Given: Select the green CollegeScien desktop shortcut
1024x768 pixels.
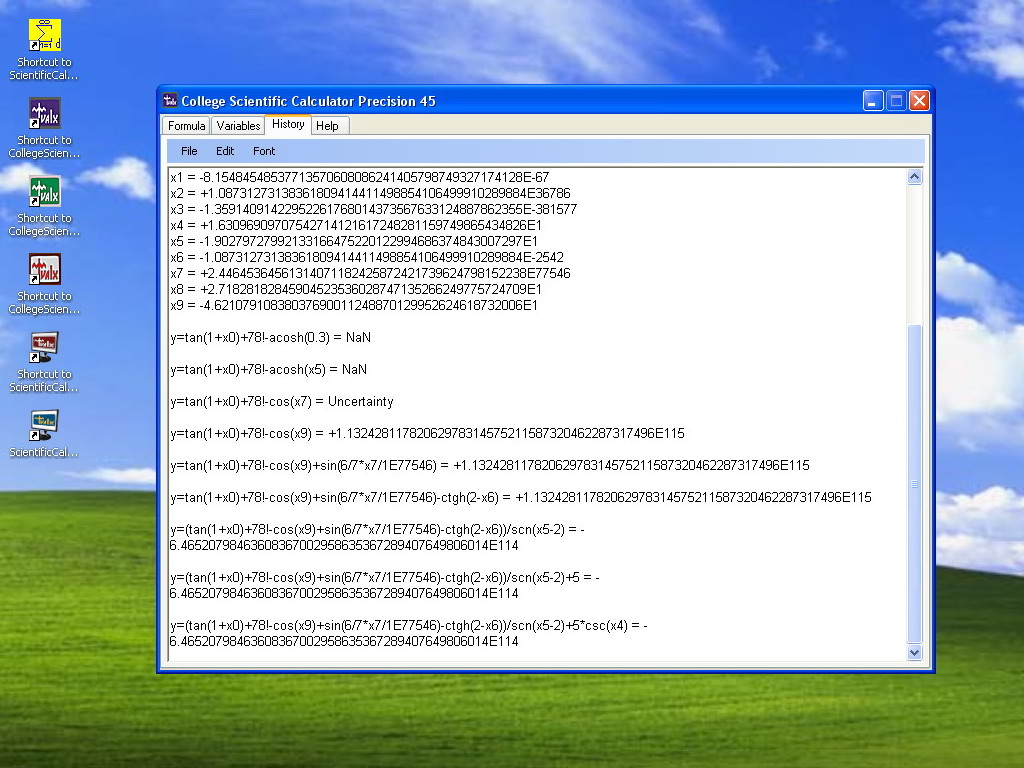Looking at the screenshot, I should (44, 191).
